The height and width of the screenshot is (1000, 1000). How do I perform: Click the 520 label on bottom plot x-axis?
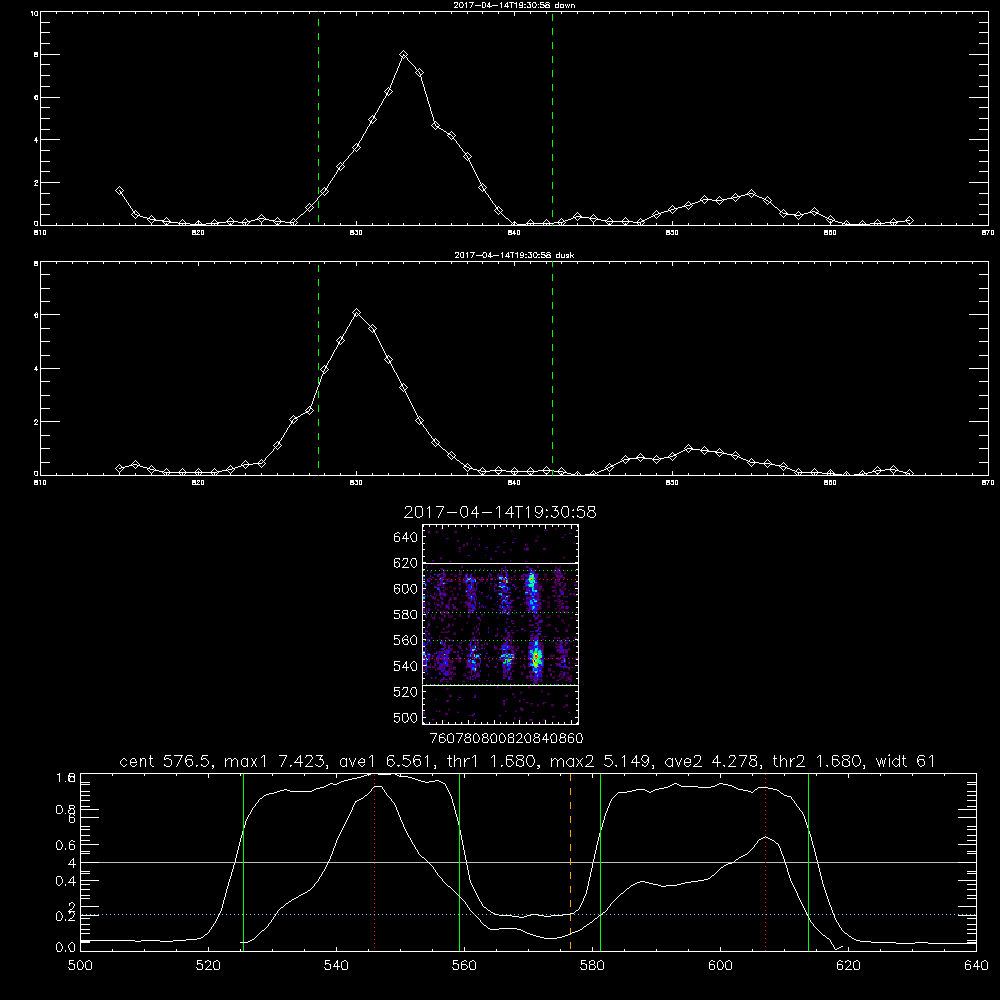point(208,966)
